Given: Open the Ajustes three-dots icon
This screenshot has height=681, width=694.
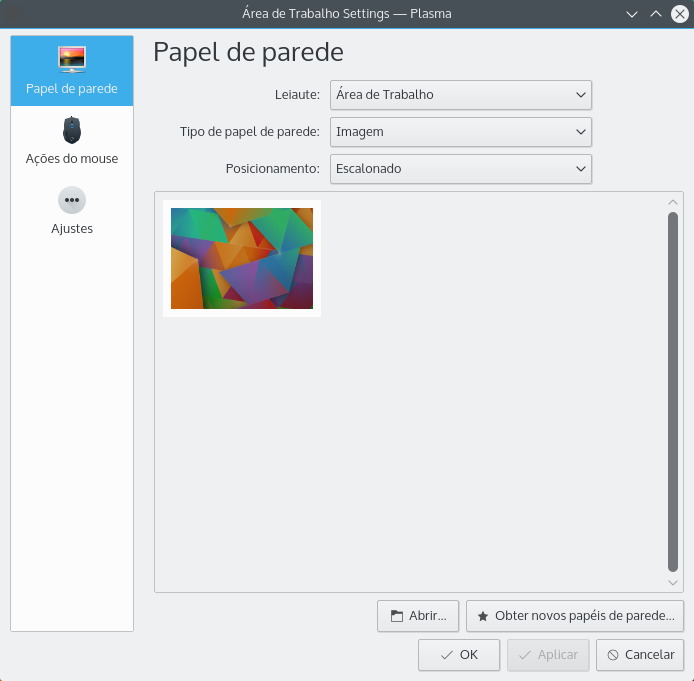Looking at the screenshot, I should 72,200.
